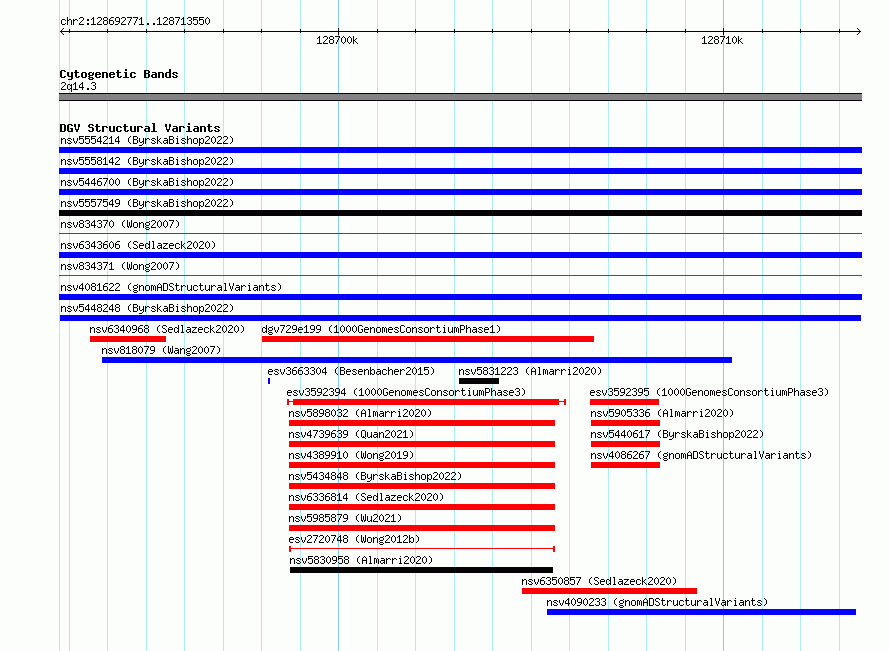Screen dimensions: 890x651
Task: Open the nsv834370 (Wong2007) variant label
Action: 120,224
